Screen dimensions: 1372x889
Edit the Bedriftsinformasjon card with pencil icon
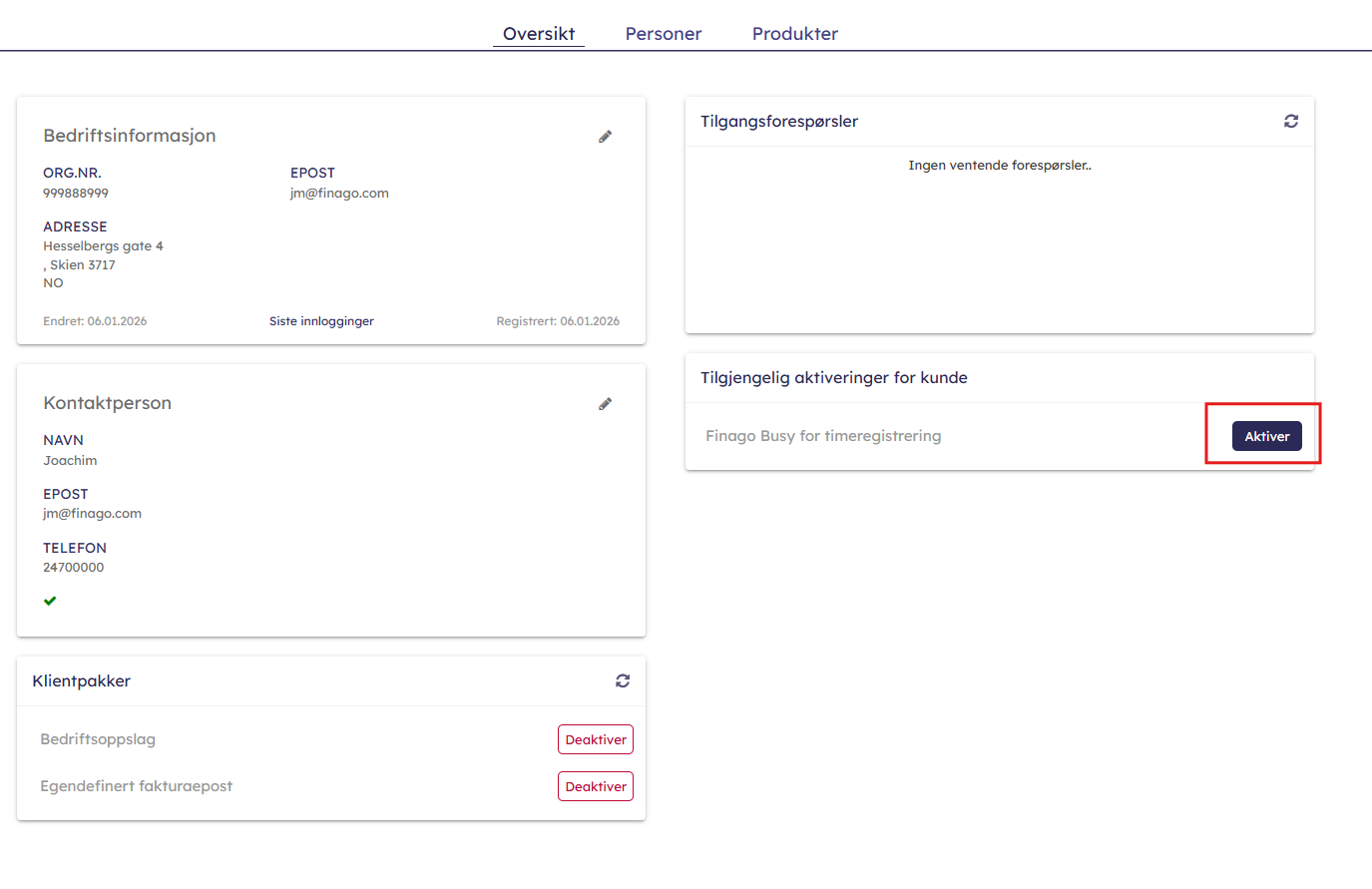(x=605, y=137)
